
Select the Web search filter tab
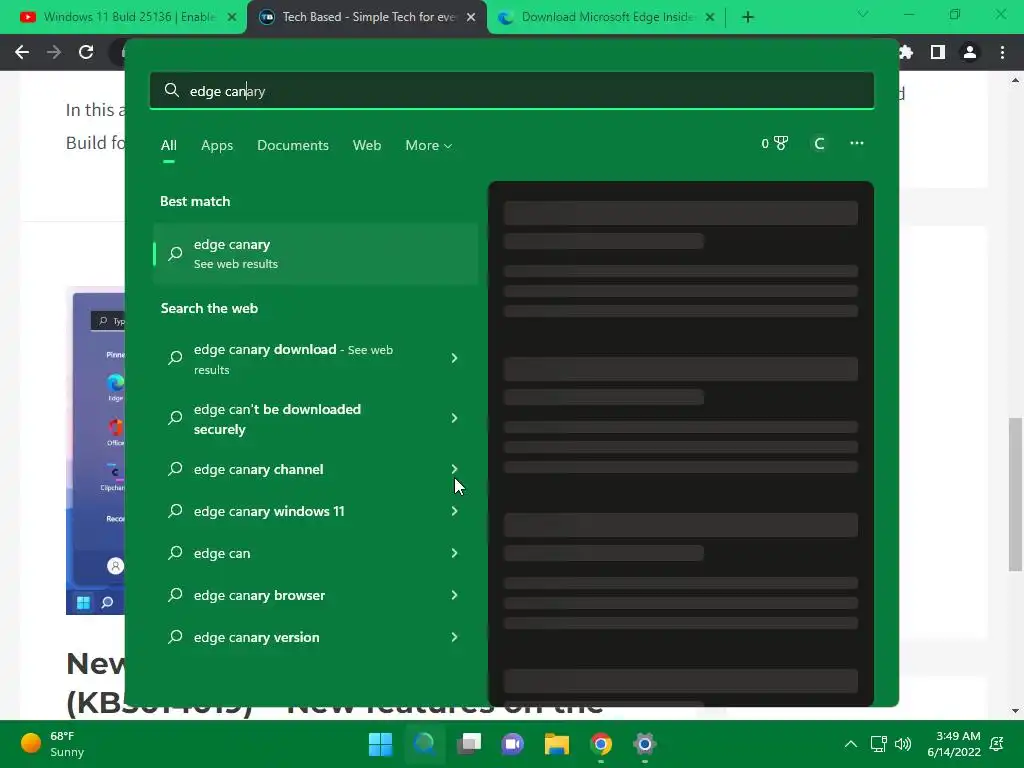tap(366, 146)
